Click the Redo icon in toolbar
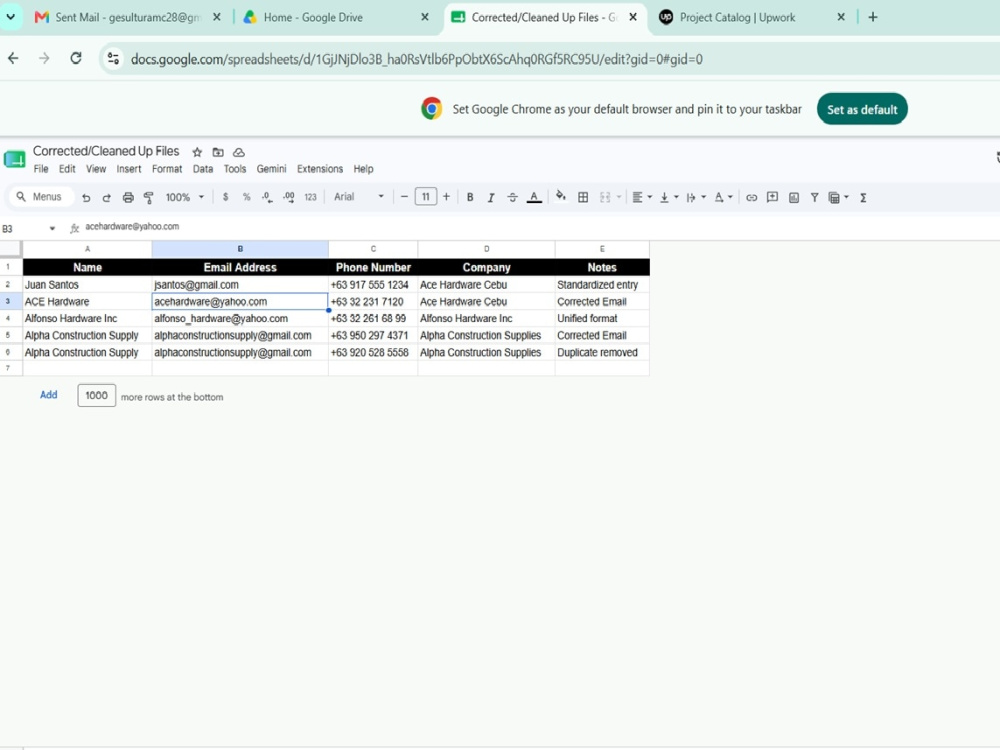The width and height of the screenshot is (1000, 750). point(107,198)
